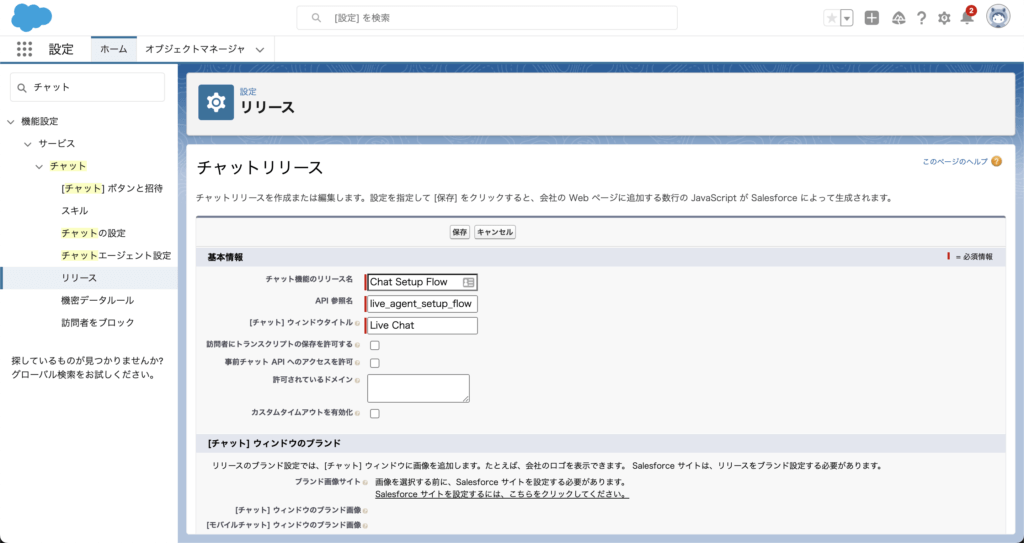Click the Trailhead guidance icon in header

coord(898,18)
